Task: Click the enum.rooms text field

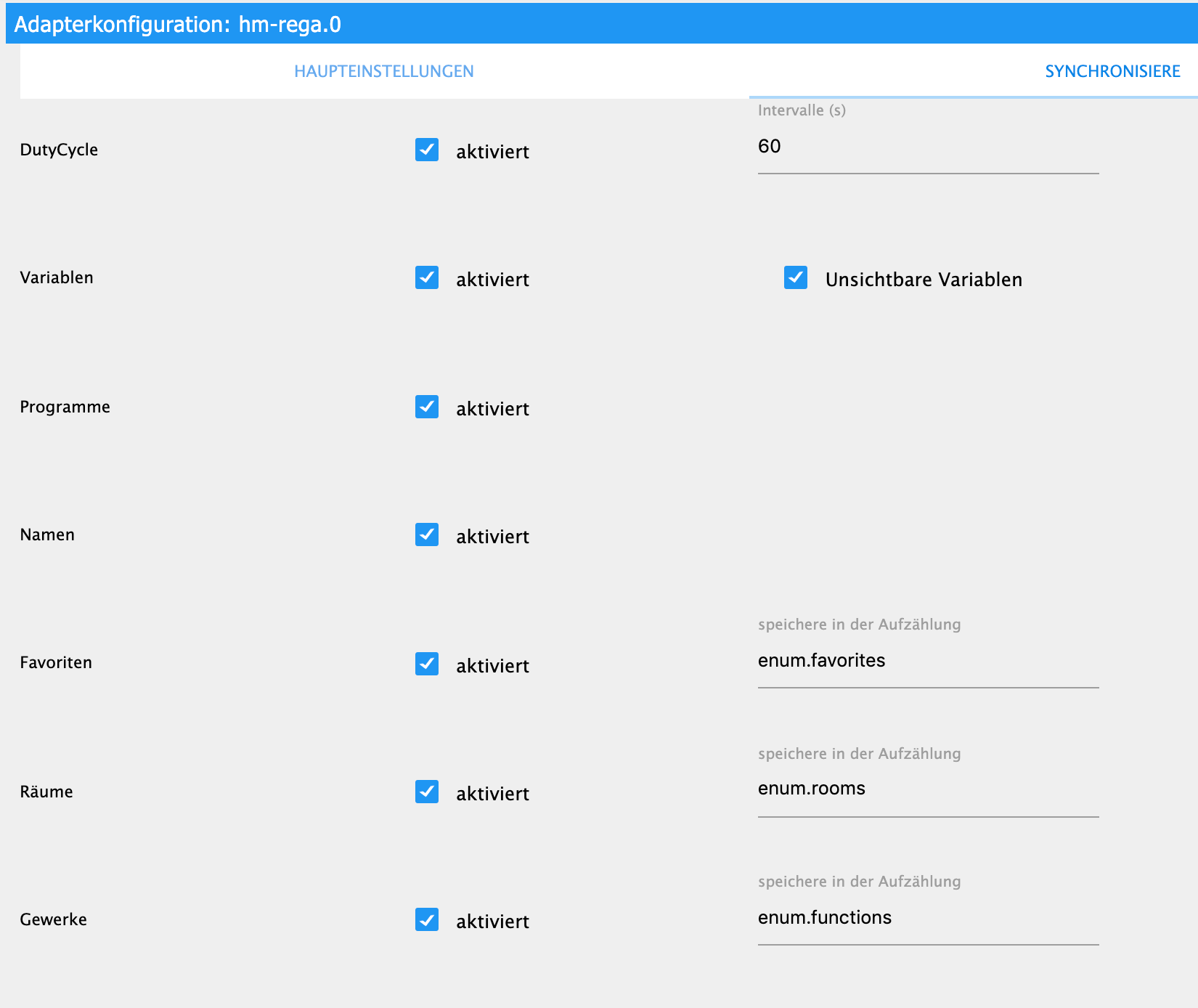Action: coord(928,789)
